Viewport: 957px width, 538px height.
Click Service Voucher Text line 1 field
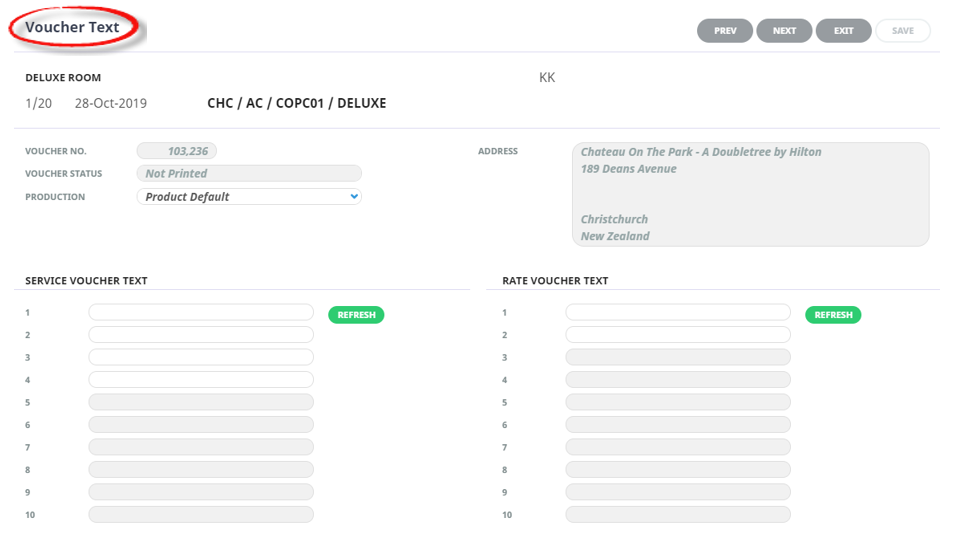click(x=201, y=313)
